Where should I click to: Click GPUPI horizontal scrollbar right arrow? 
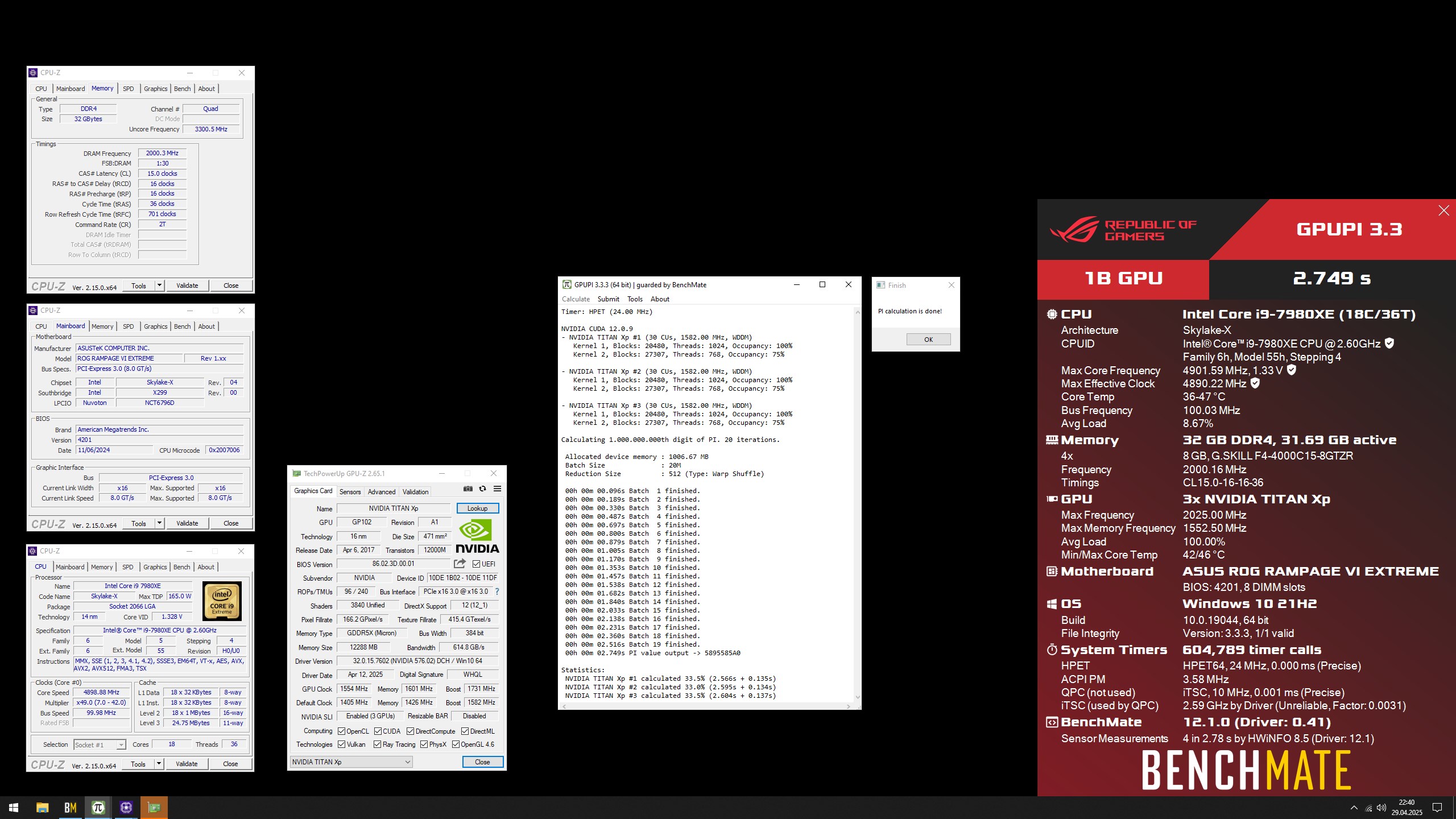(849, 706)
